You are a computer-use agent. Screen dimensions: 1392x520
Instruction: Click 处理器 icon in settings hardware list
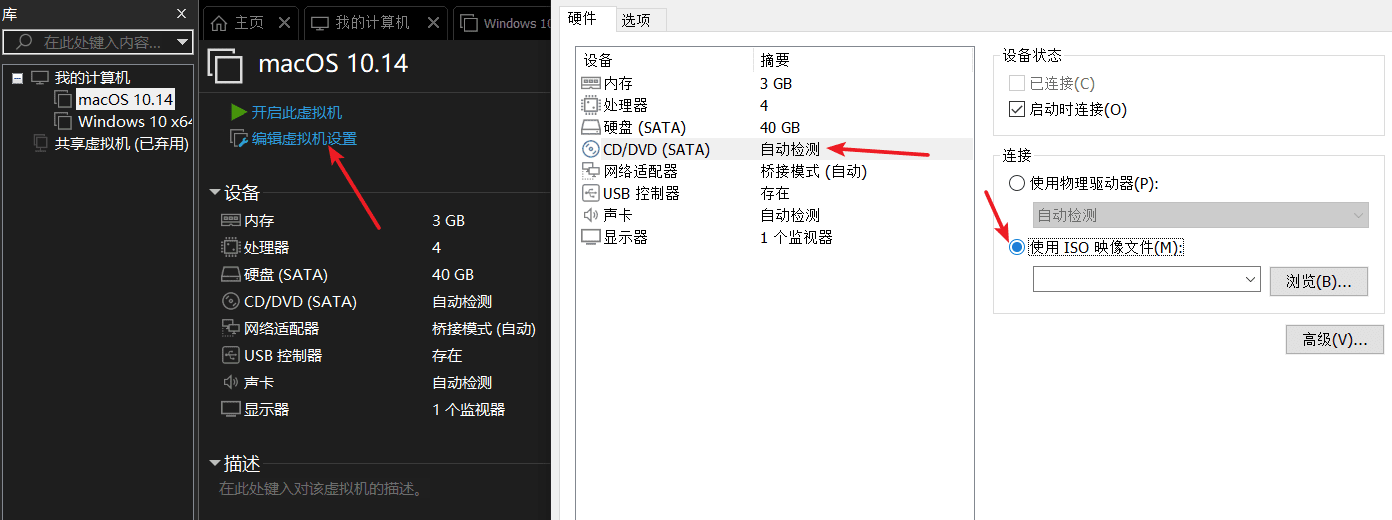tap(590, 106)
